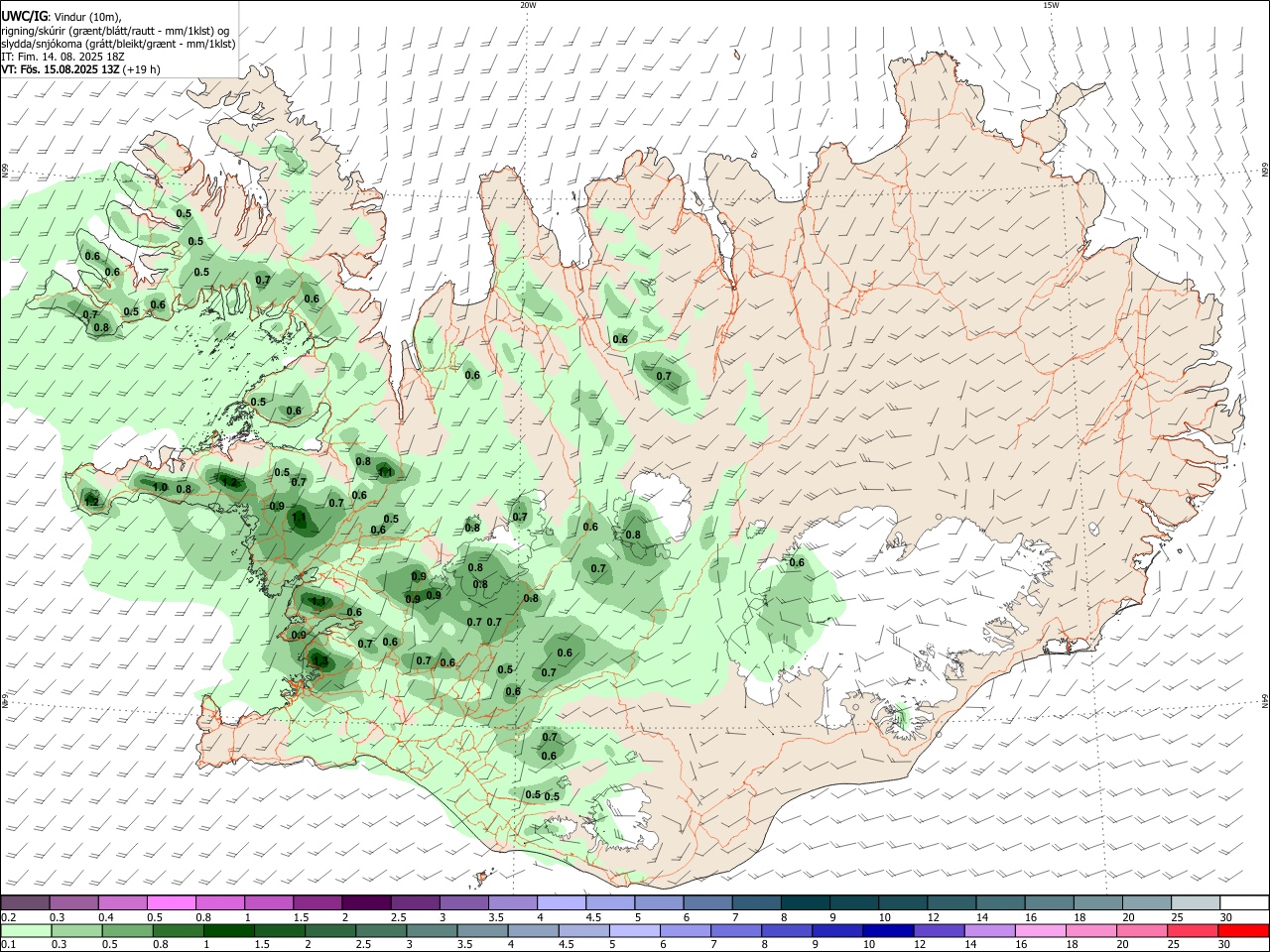Click the '15W' longitude label
This screenshot has height=952, width=1270.
click(x=1050, y=5)
